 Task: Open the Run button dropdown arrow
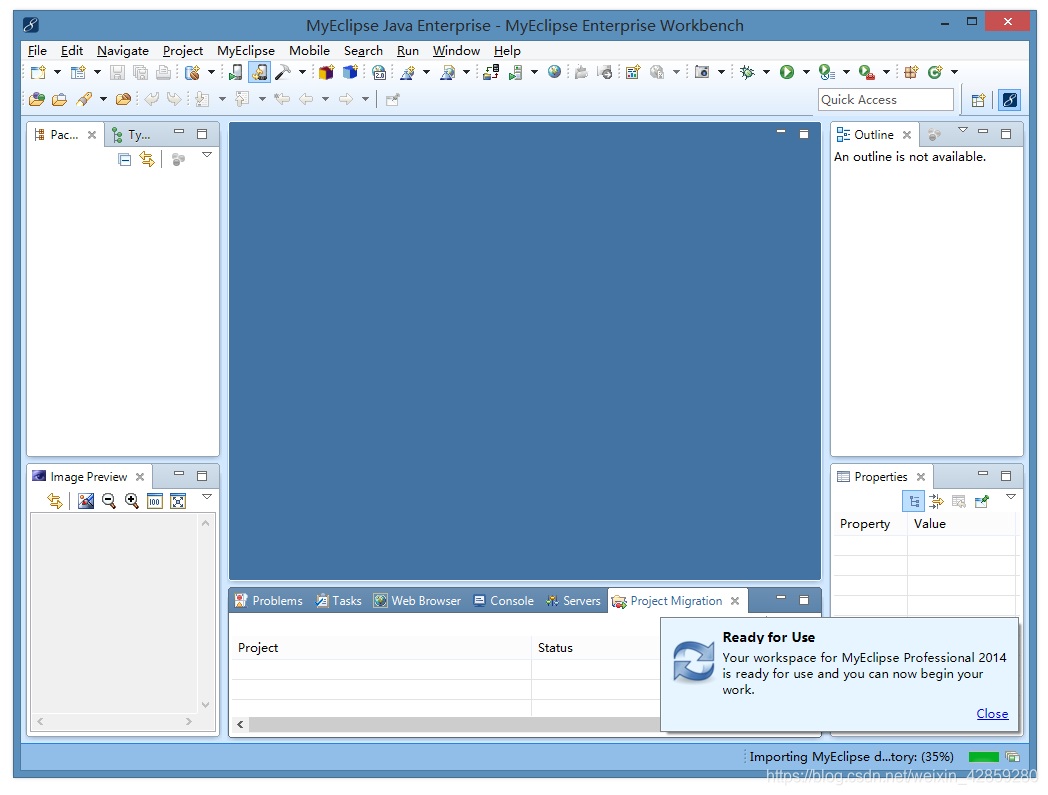[804, 72]
